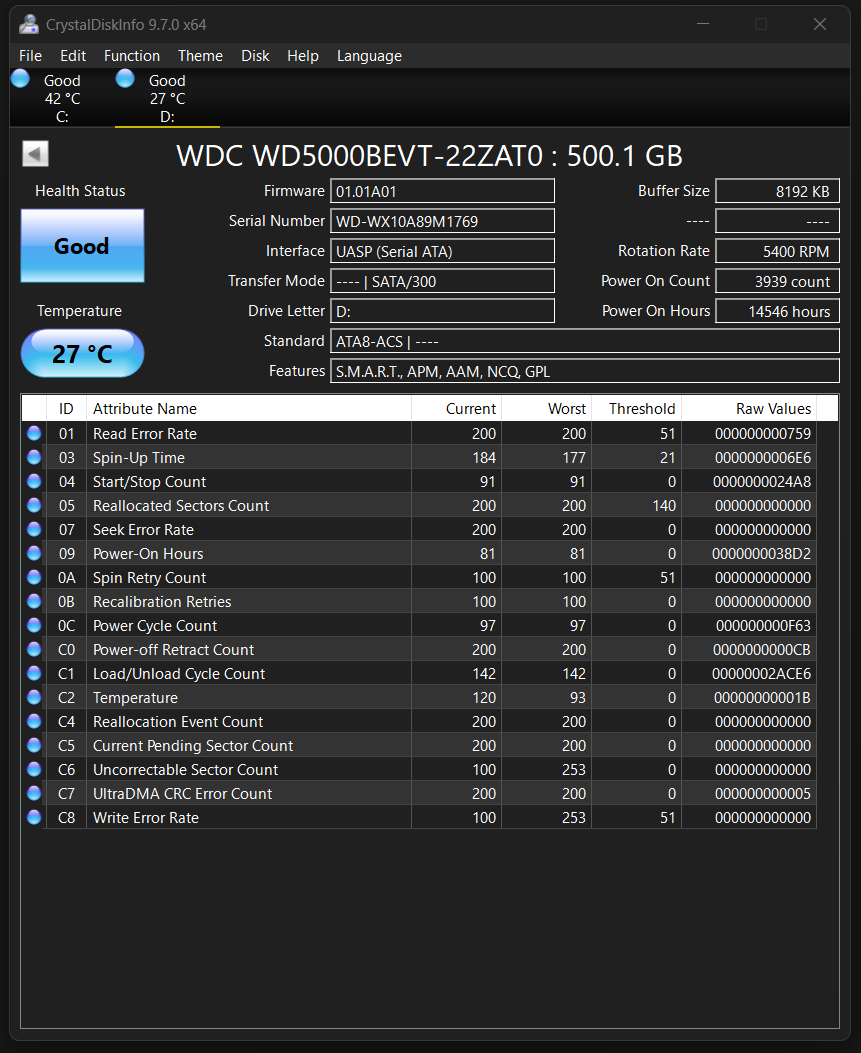Click raw value 000000000005 for CRC errors

pos(763,794)
